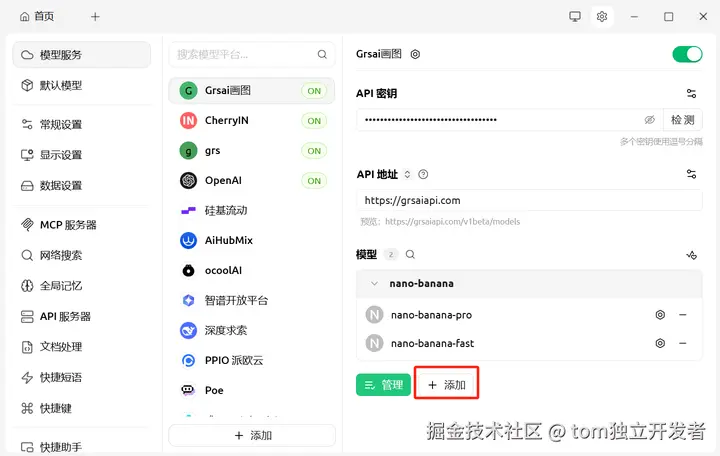
Task: Click the nano-banana-fast model name
Action: coord(432,343)
